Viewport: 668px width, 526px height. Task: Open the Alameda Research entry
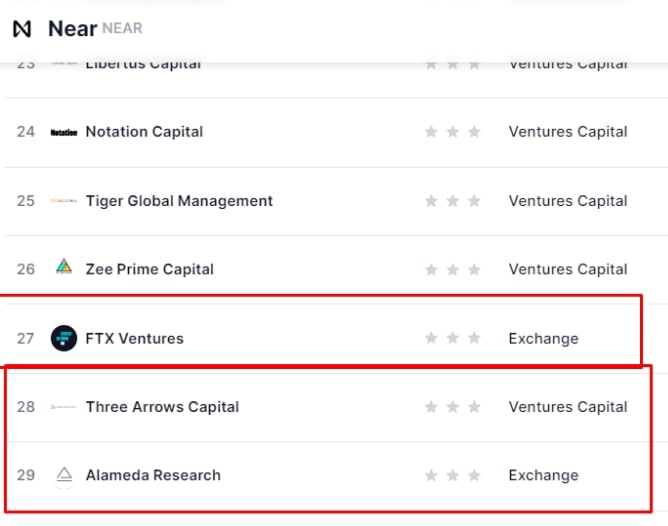coord(153,475)
